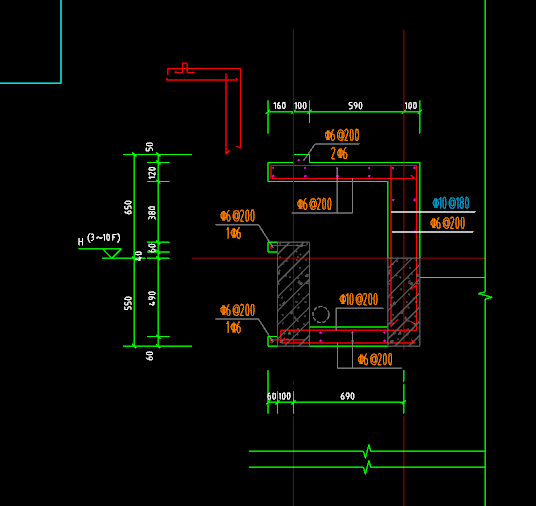The width and height of the screenshot is (536, 506).
Task: Click the "40" dimension text
Action: pyautogui.click(x=138, y=255)
